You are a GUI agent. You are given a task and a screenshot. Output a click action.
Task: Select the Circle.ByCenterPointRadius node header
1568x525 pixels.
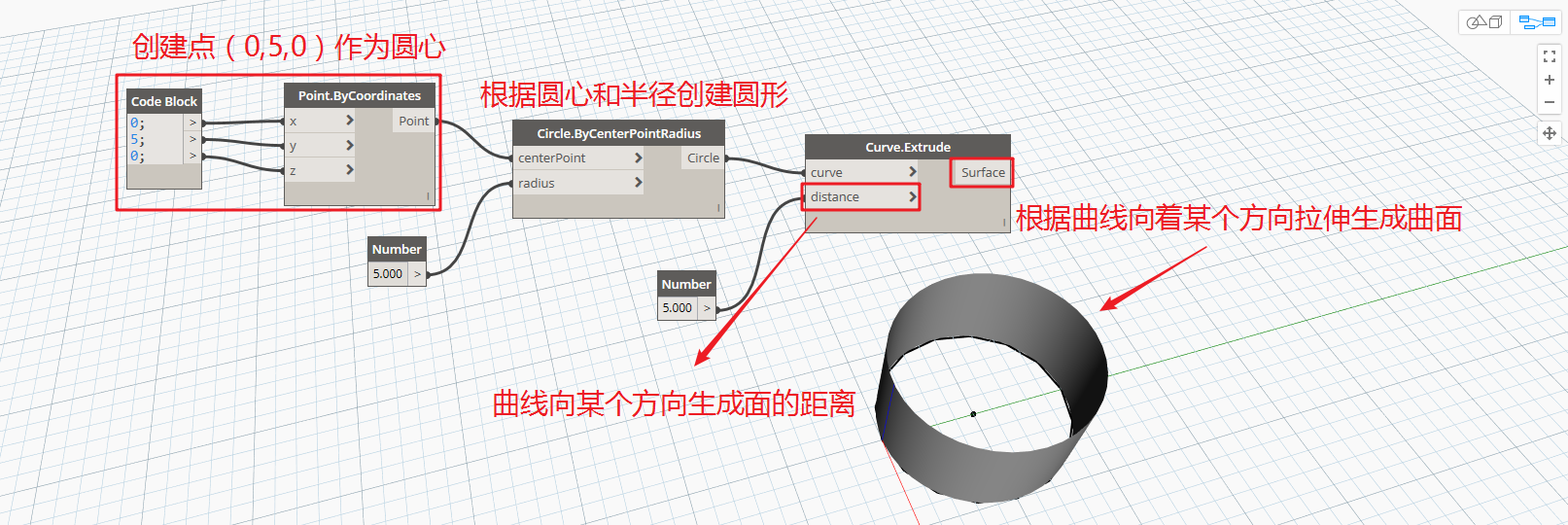point(618,133)
